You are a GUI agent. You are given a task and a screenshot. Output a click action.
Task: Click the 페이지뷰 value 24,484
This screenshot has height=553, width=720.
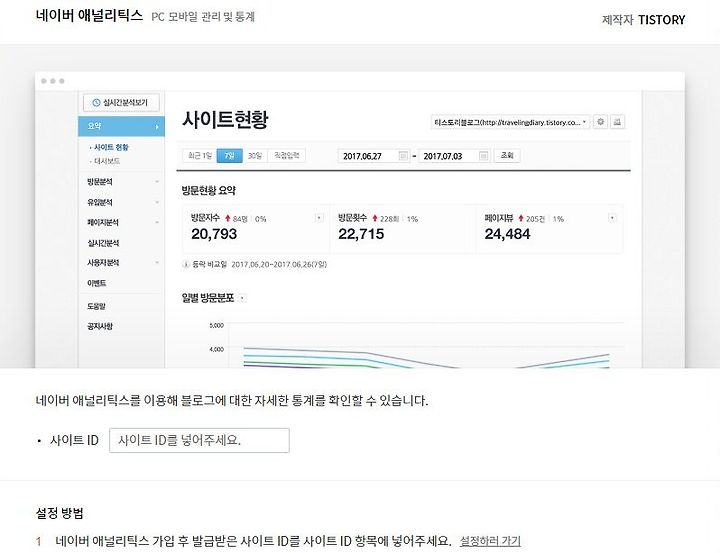[x=507, y=234]
